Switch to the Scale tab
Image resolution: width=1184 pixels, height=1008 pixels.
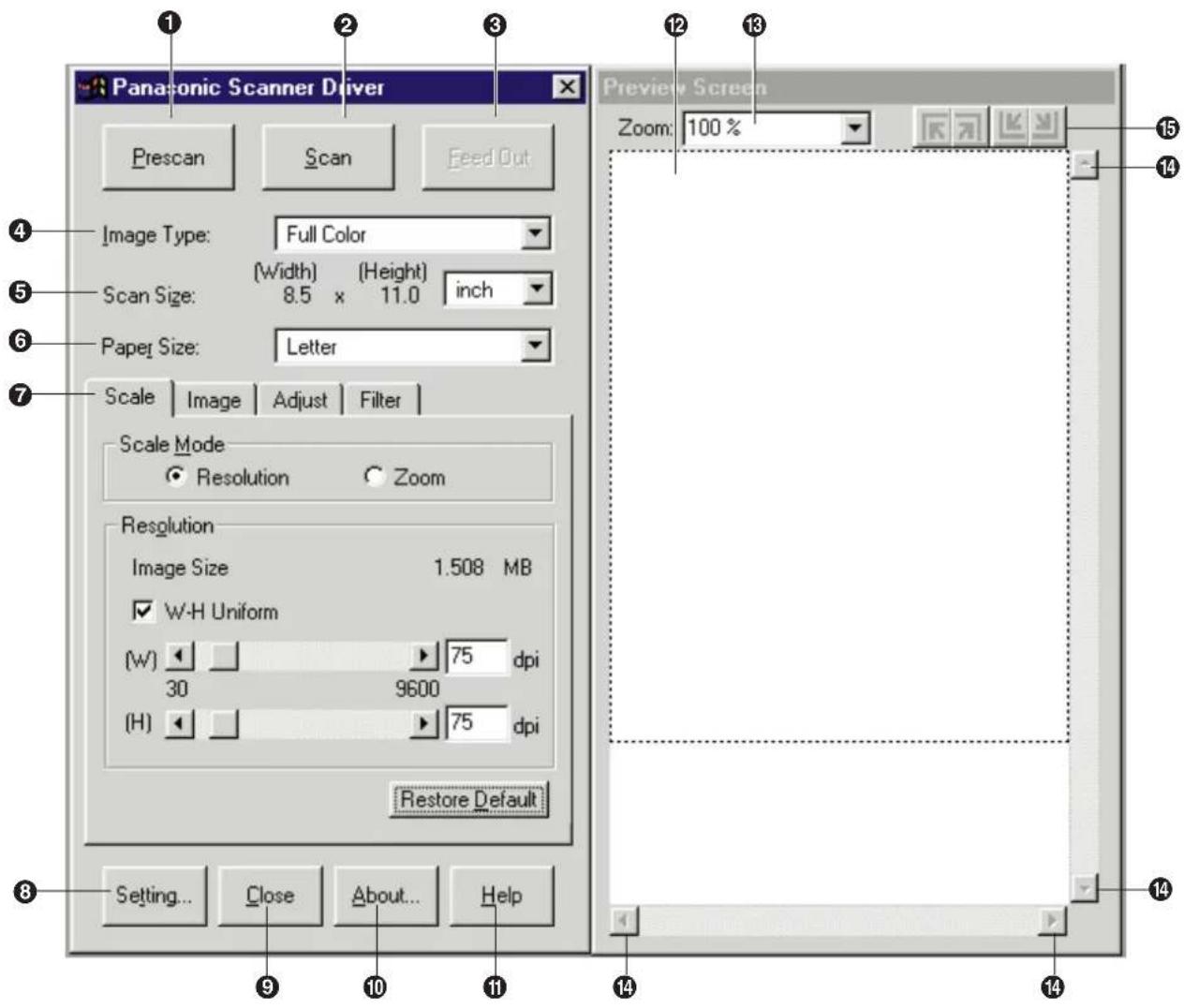pyautogui.click(x=129, y=397)
